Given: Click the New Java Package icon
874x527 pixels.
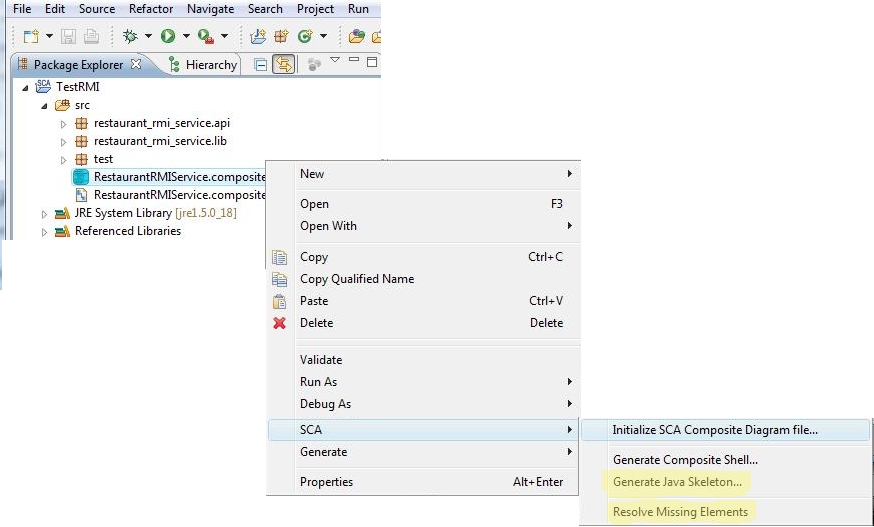Looking at the screenshot, I should coord(281,37).
